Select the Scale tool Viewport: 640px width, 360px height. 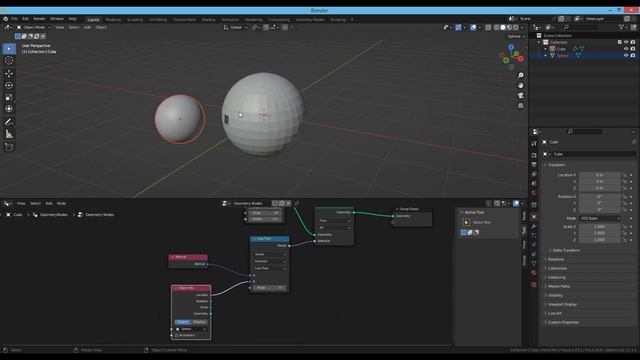9,97
